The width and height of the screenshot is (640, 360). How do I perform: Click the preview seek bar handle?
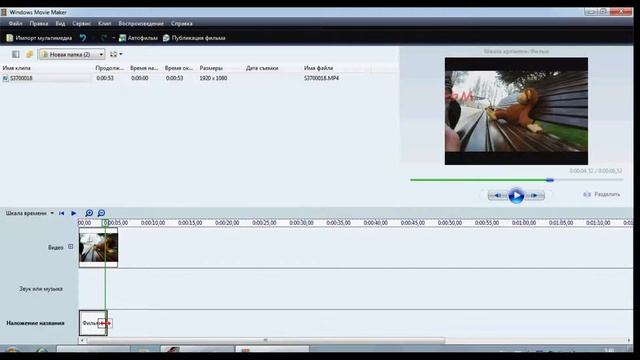coord(550,180)
